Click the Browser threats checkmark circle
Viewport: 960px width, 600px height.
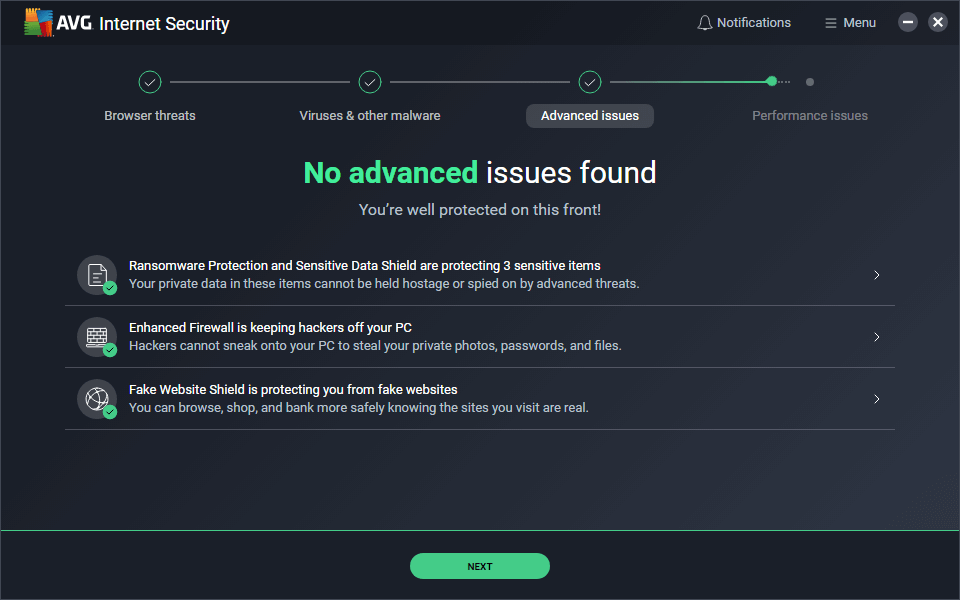click(150, 82)
